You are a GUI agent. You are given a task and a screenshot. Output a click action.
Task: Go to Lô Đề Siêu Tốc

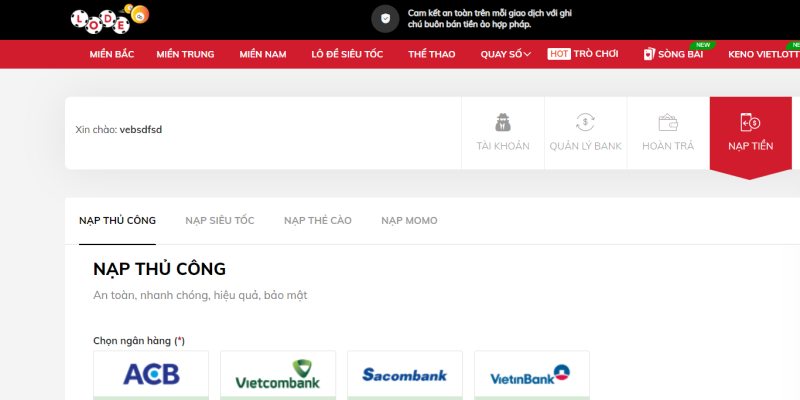pos(347,54)
